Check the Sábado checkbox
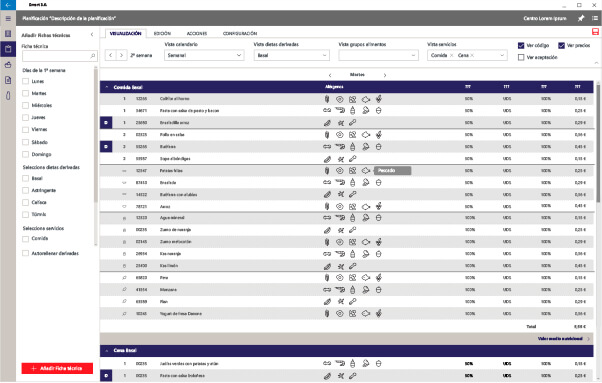 pyautogui.click(x=25, y=142)
